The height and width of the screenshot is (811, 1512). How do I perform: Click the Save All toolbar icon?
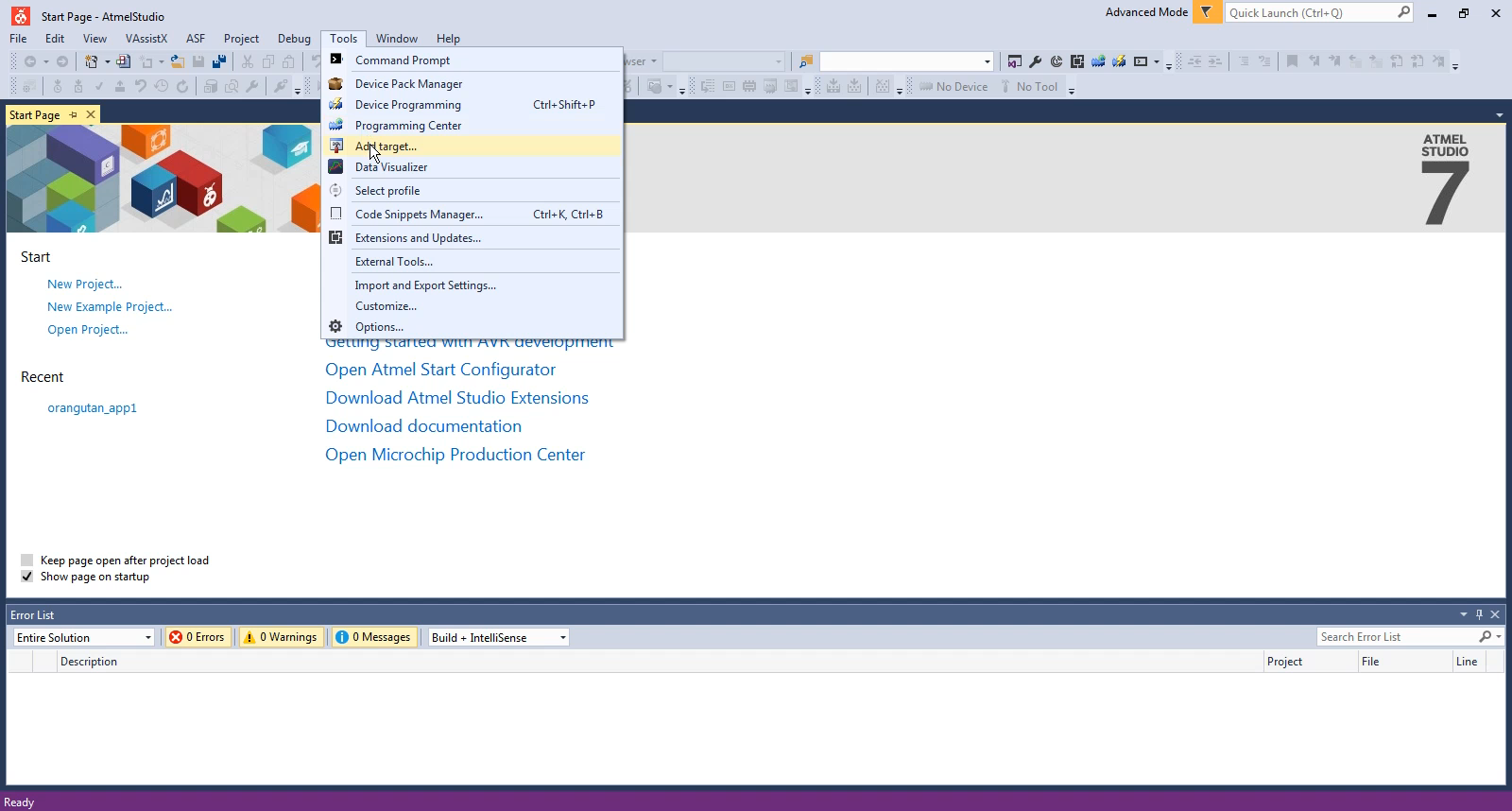[x=219, y=61]
